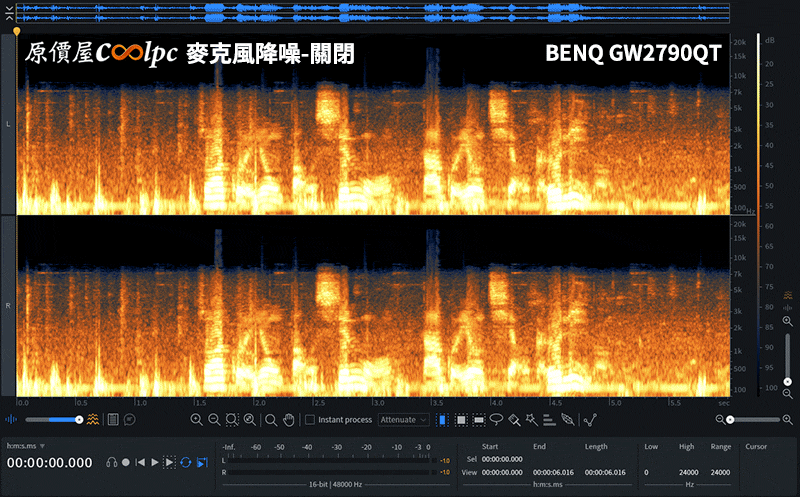Zoom in horizontally with bottom-right plus magnifier
Viewport: 800px width, 497px height.
click(788, 419)
